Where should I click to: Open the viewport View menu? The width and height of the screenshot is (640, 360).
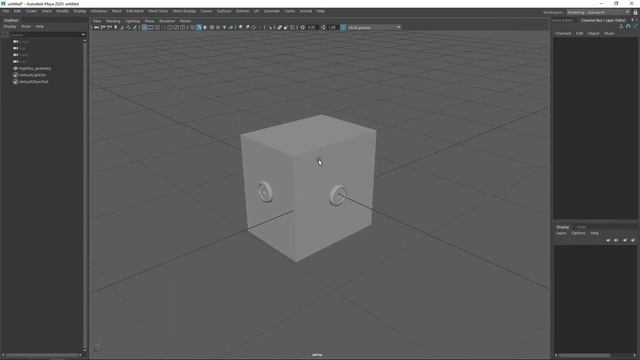point(97,21)
